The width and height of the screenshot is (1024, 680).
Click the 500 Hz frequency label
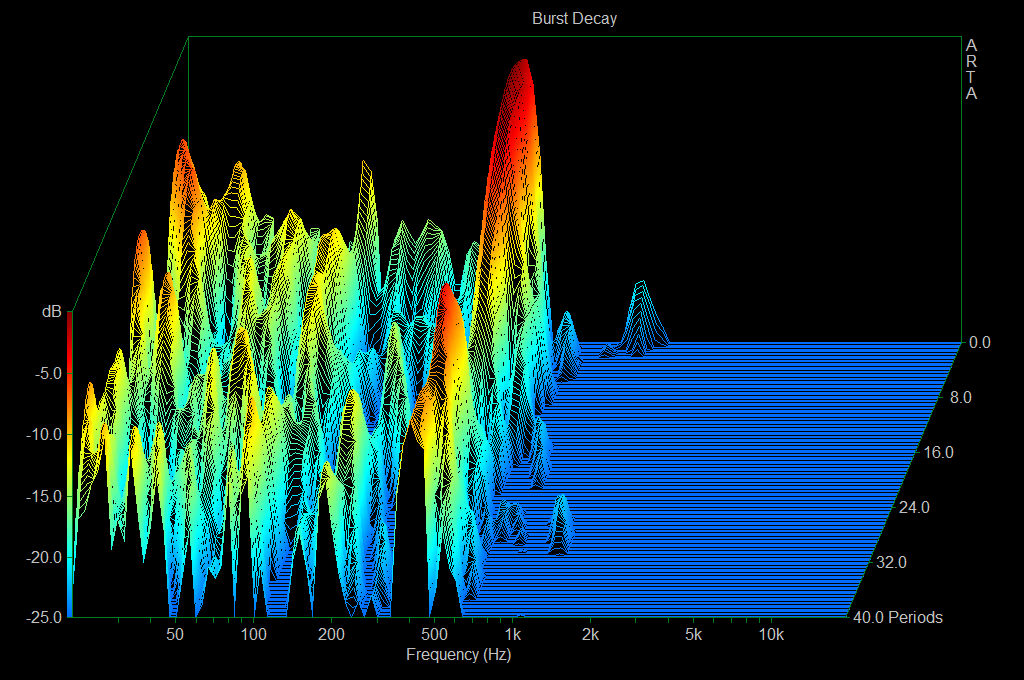[x=434, y=634]
